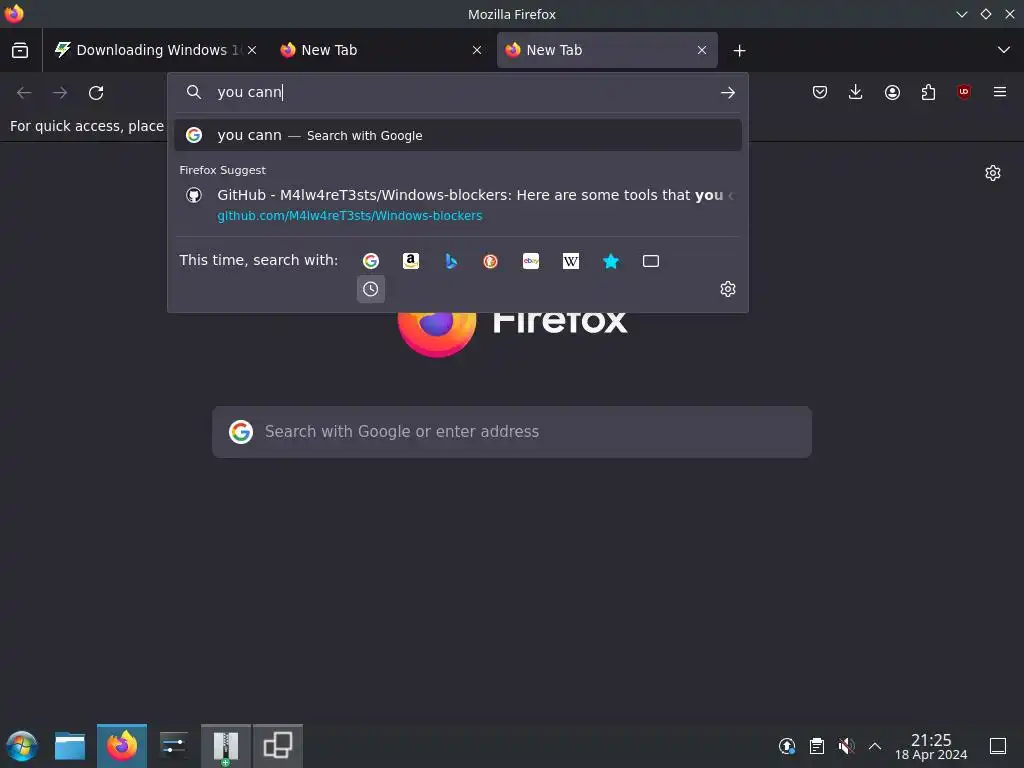Click the window switcher taskbar icon
The height and width of the screenshot is (768, 1024).
(x=278, y=746)
